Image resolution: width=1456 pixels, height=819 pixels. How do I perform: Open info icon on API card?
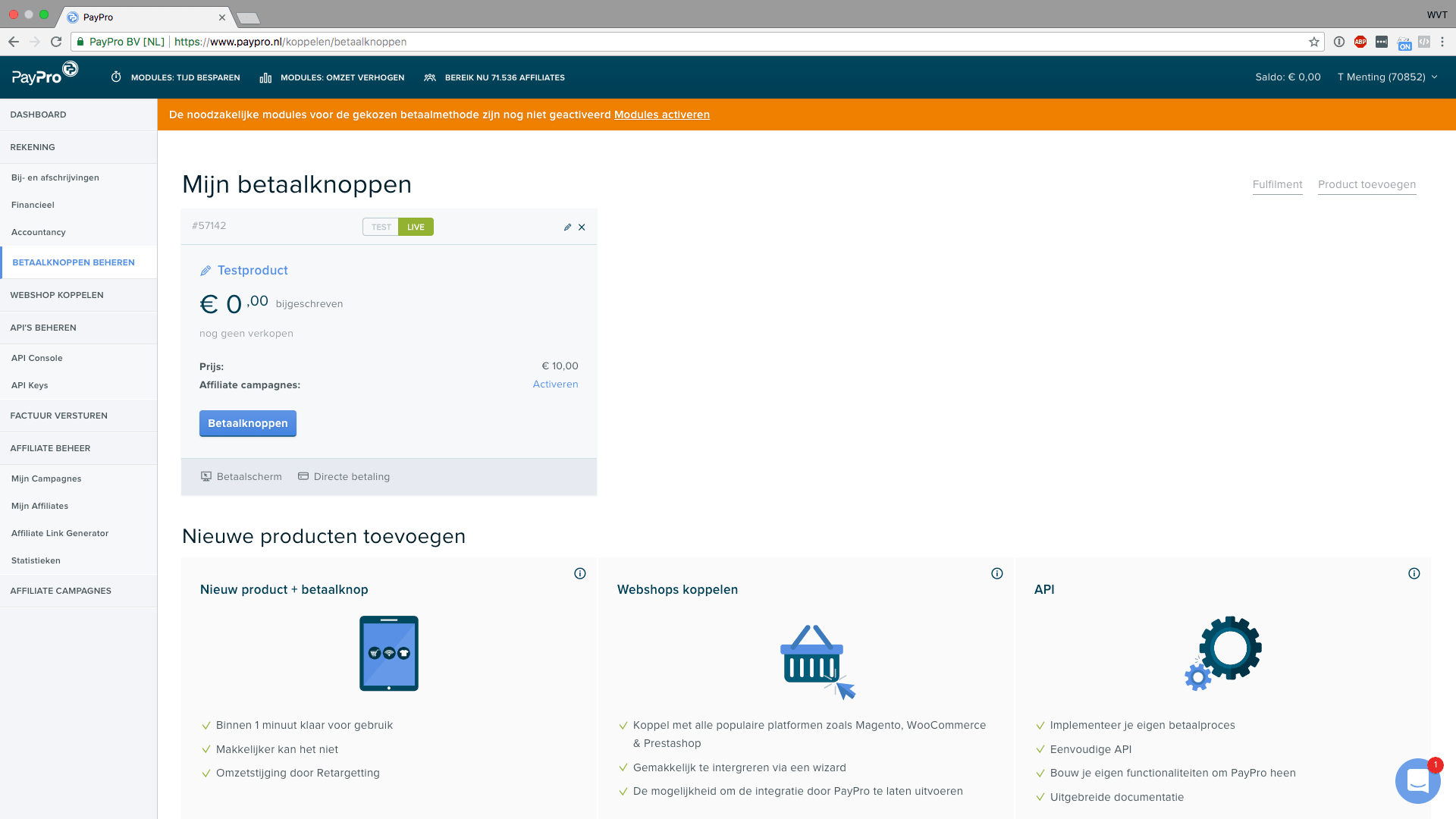click(x=1414, y=573)
